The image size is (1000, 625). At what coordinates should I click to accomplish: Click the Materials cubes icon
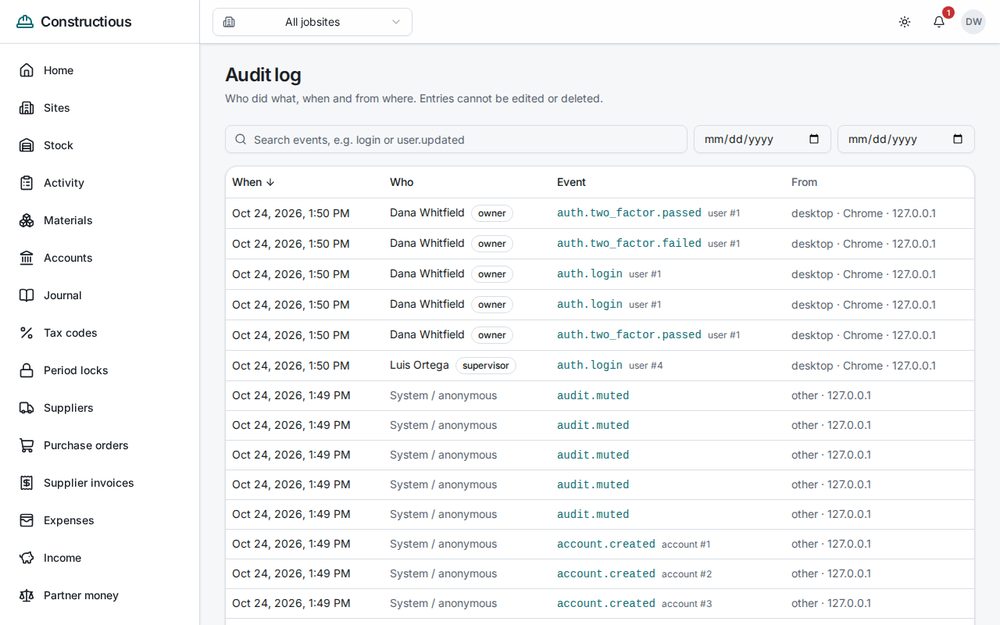26,220
